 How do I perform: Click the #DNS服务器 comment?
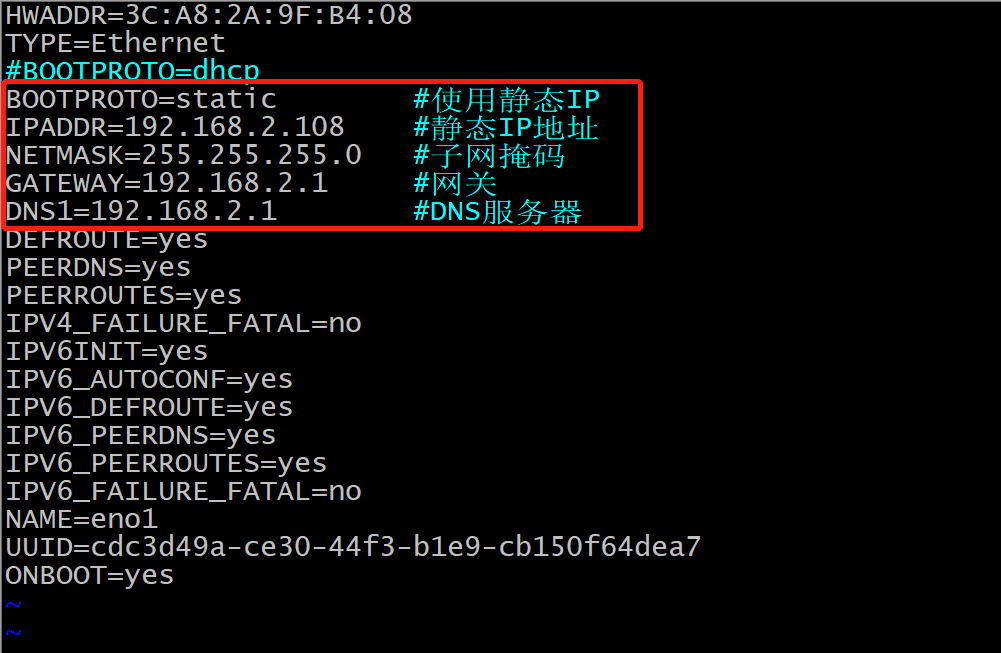click(x=497, y=212)
